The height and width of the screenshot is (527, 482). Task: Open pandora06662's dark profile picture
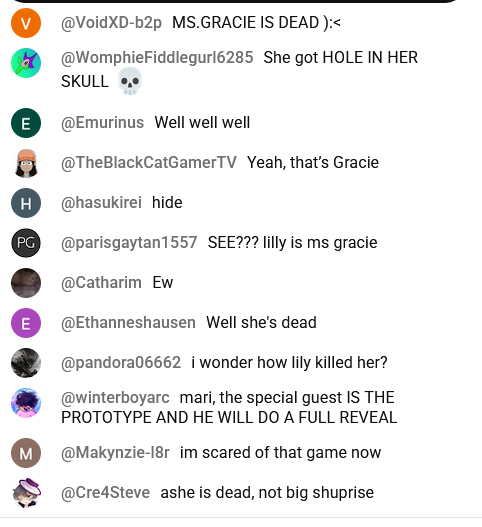26,363
